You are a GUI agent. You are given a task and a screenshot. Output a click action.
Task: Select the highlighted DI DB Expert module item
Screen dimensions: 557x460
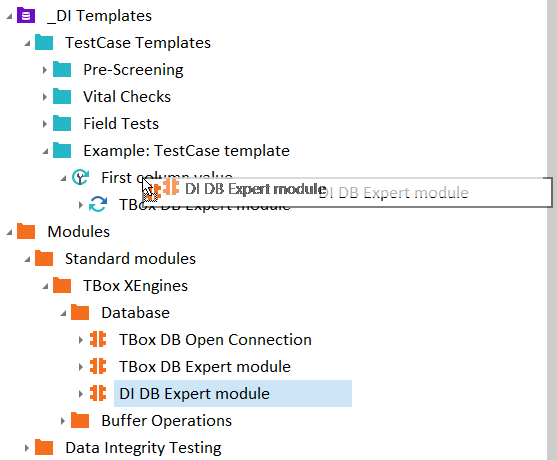[233, 394]
